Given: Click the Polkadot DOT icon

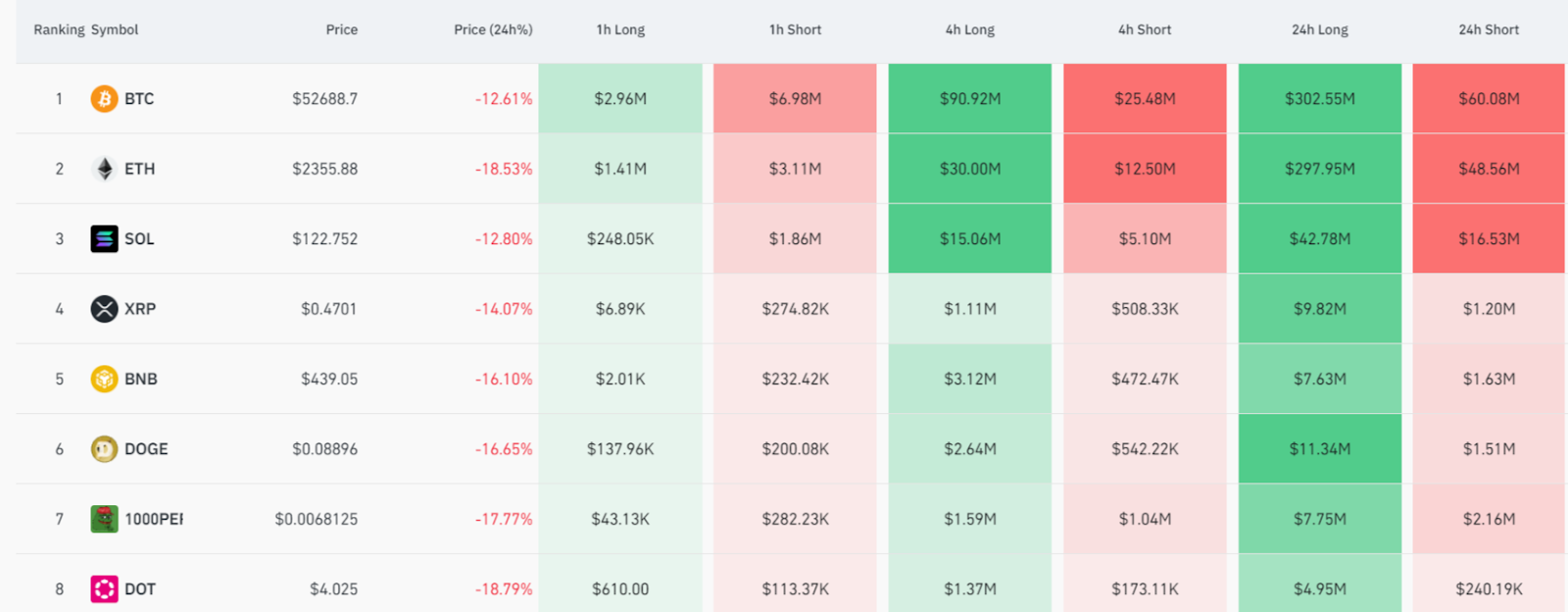Looking at the screenshot, I should (x=104, y=588).
